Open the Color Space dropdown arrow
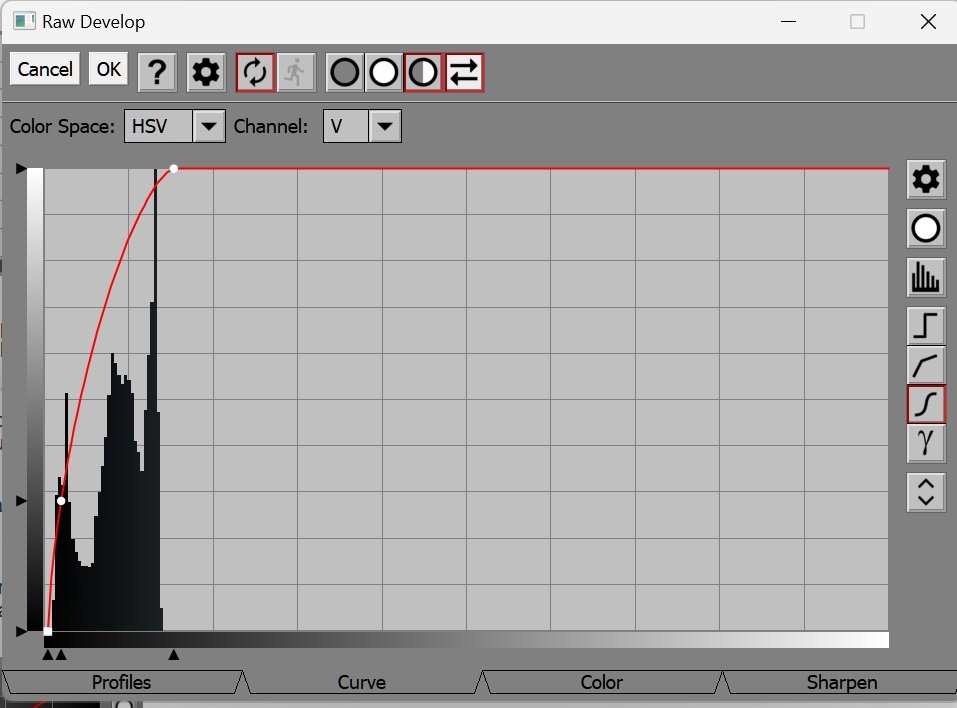 tap(209, 126)
